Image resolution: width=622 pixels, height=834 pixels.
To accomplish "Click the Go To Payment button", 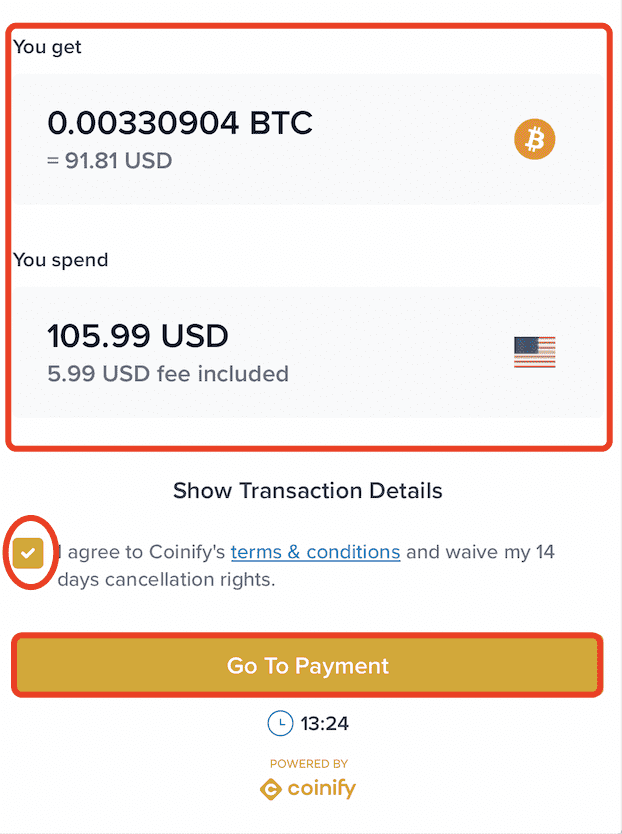I will 308,665.
